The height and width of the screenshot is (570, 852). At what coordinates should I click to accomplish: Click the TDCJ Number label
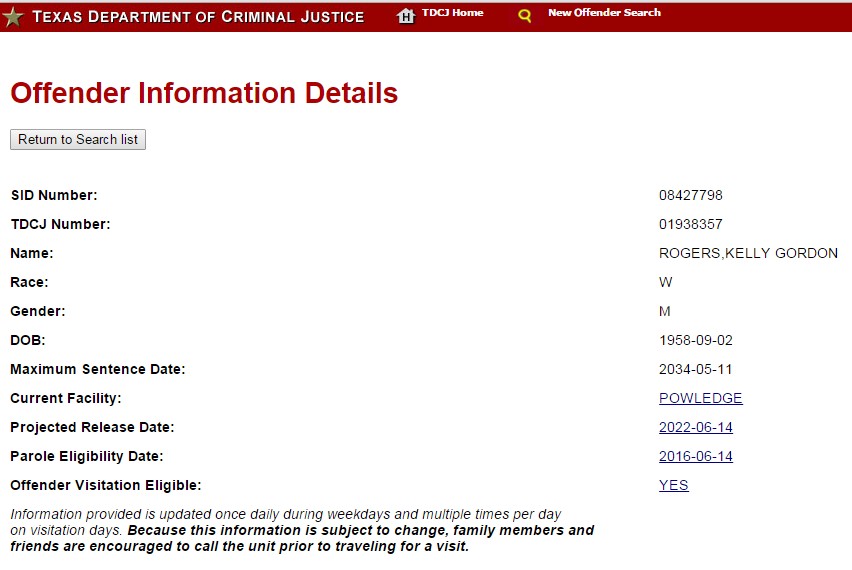point(60,224)
